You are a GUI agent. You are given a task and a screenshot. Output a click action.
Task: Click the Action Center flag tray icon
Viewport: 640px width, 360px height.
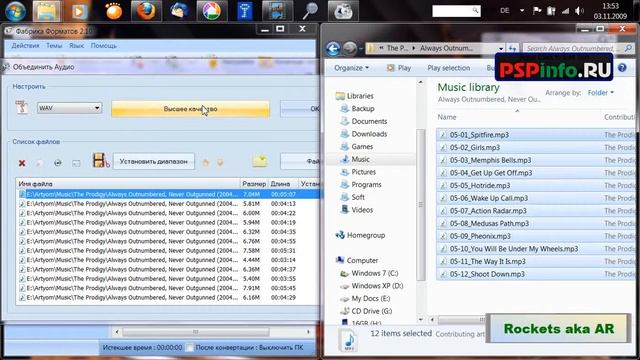click(x=537, y=11)
